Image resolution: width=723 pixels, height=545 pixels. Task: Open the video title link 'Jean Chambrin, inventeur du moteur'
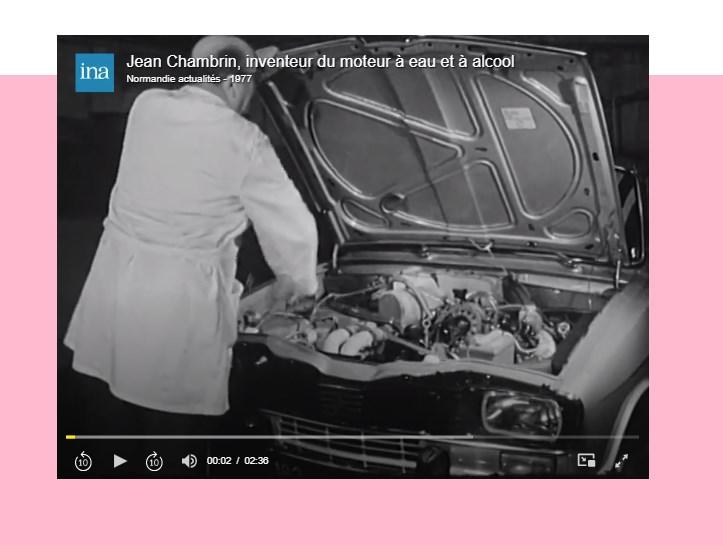tap(320, 61)
